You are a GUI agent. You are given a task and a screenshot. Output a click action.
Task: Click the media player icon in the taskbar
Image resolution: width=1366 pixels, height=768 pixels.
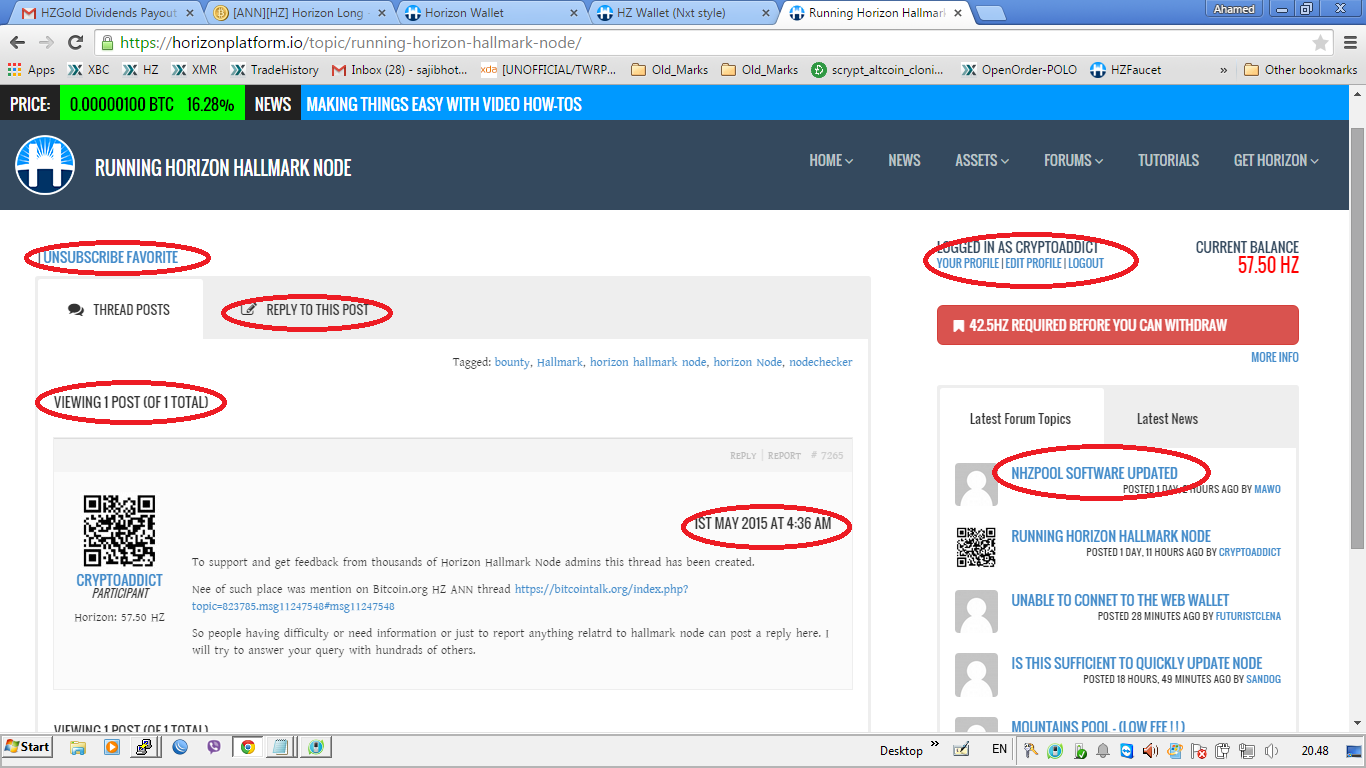[x=112, y=747]
